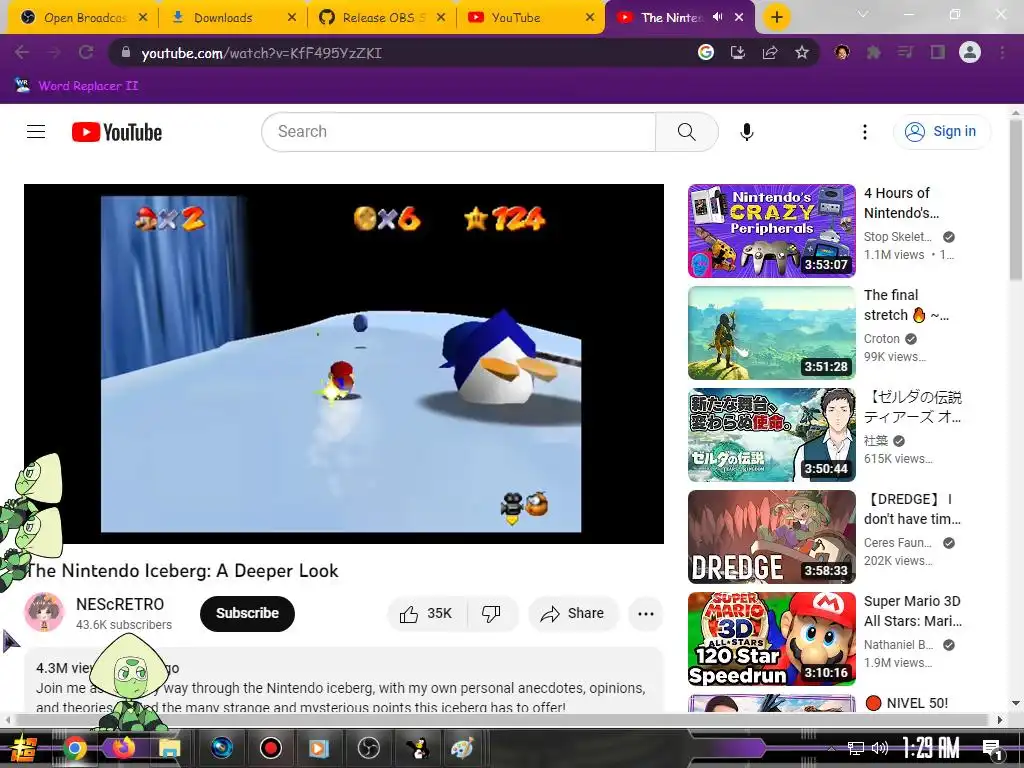This screenshot has width=1024, height=768.
Task: Open NEScRETRO channel name link
Action: click(120, 604)
